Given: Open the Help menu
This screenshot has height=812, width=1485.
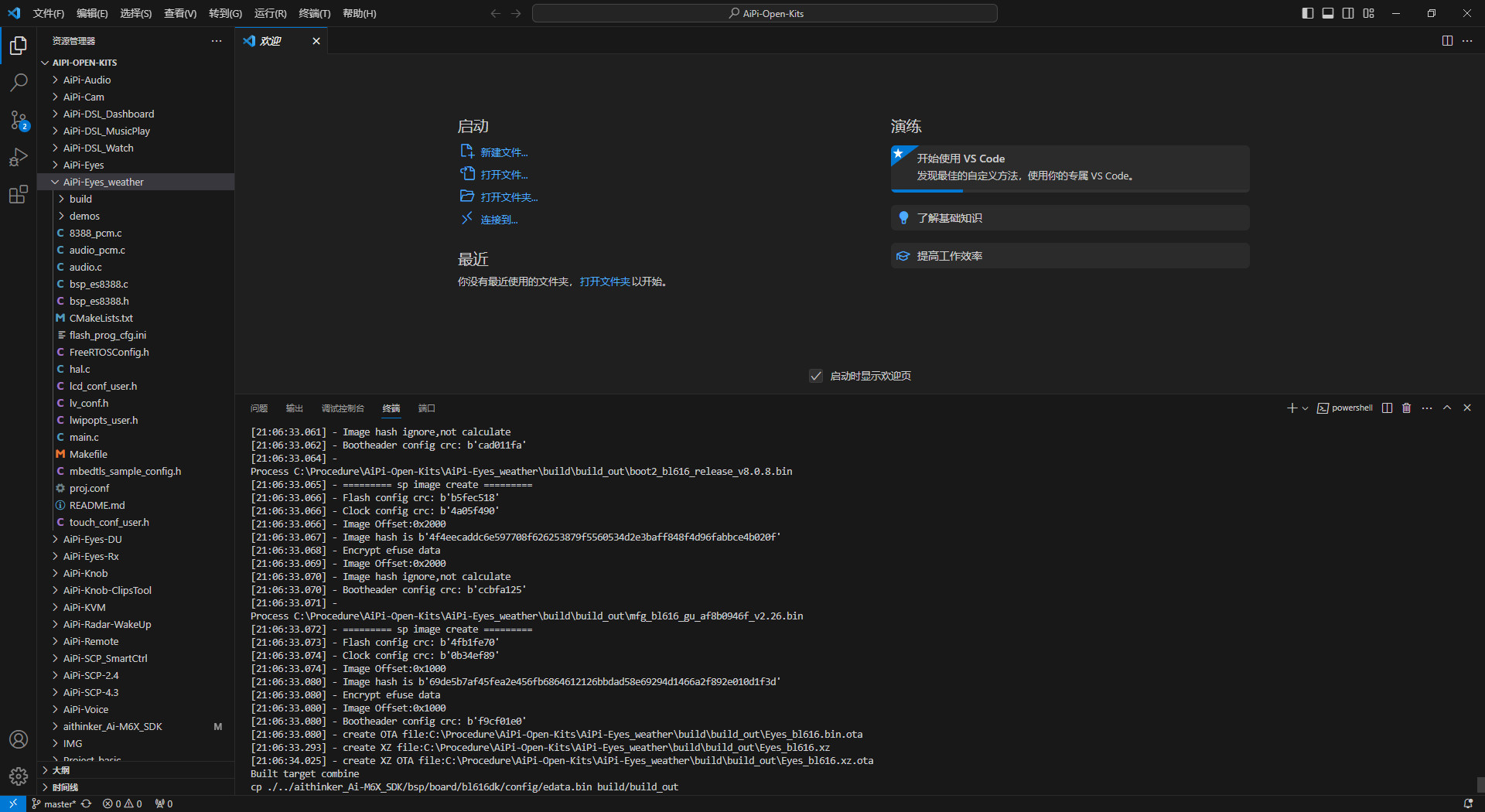Looking at the screenshot, I should [x=359, y=13].
